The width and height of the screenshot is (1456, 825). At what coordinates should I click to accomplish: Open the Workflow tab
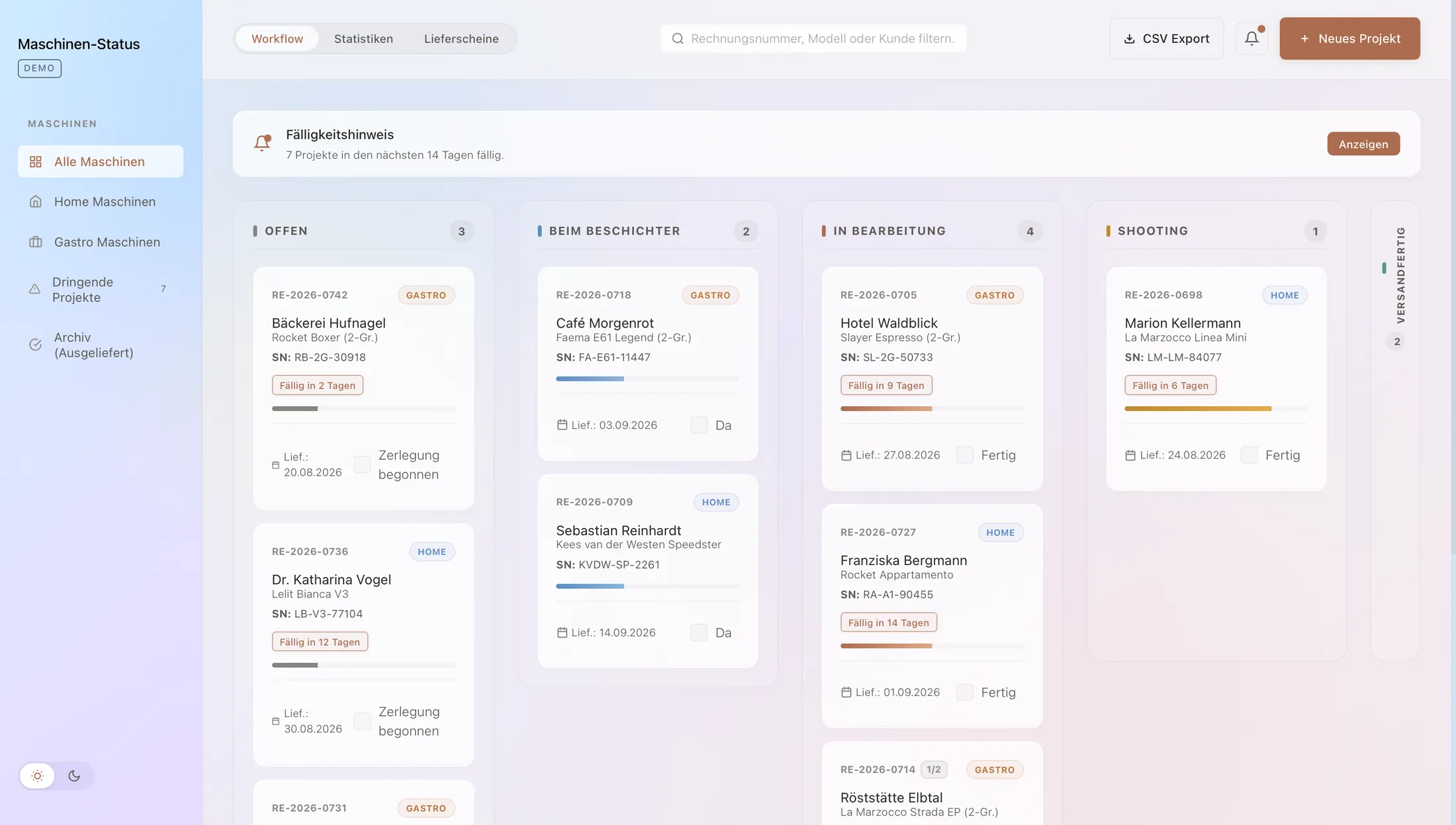(277, 38)
